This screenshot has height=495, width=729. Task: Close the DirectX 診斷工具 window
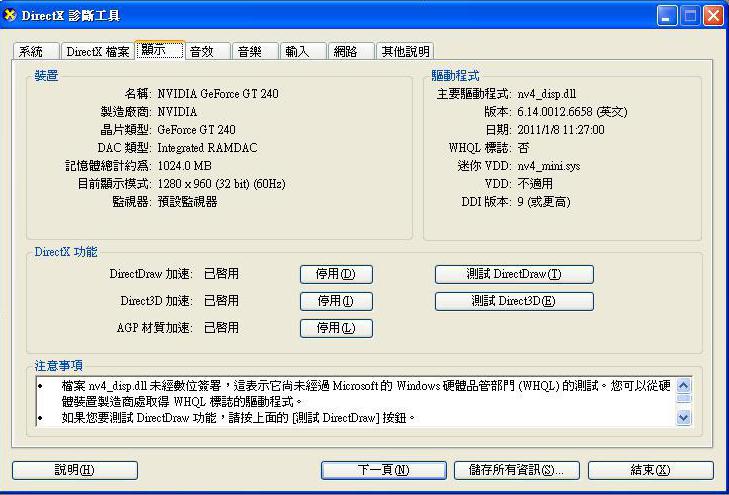[x=713, y=16]
